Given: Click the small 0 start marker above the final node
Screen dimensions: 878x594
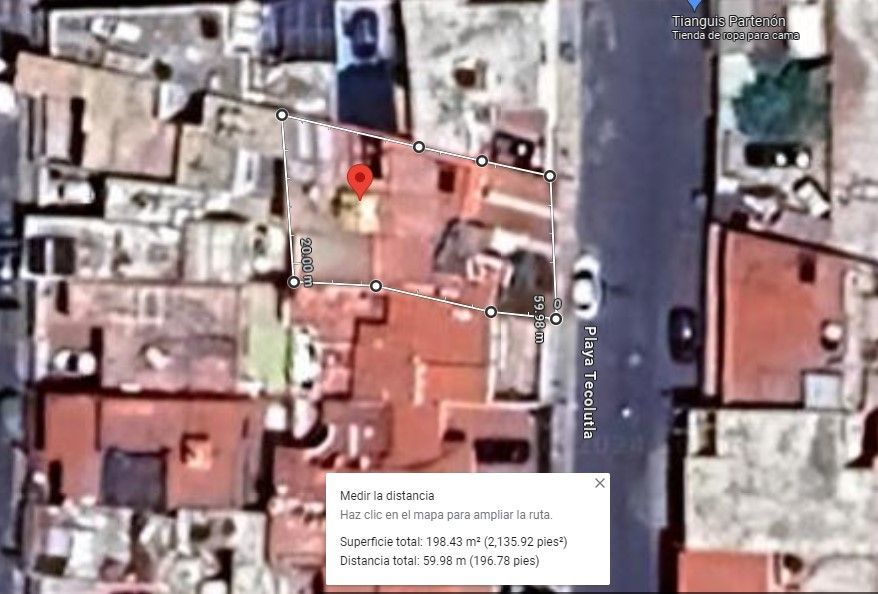Looking at the screenshot, I should click(x=557, y=303).
